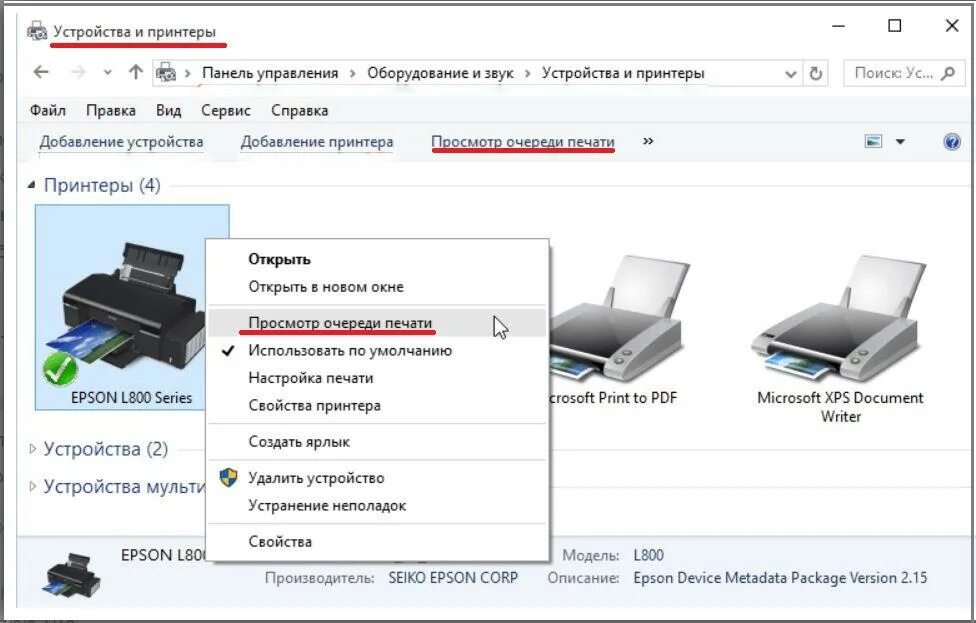Choose Настройка печати in context menu
976x623 pixels.
[x=378, y=378]
